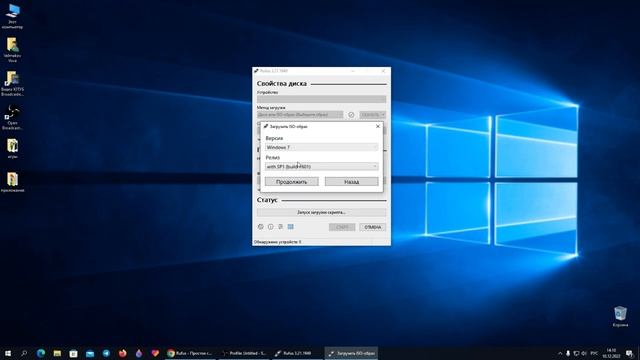This screenshot has height=360, width=640.
Task: Click the greyed СТАРТ button in Rufus
Action: 342,227
